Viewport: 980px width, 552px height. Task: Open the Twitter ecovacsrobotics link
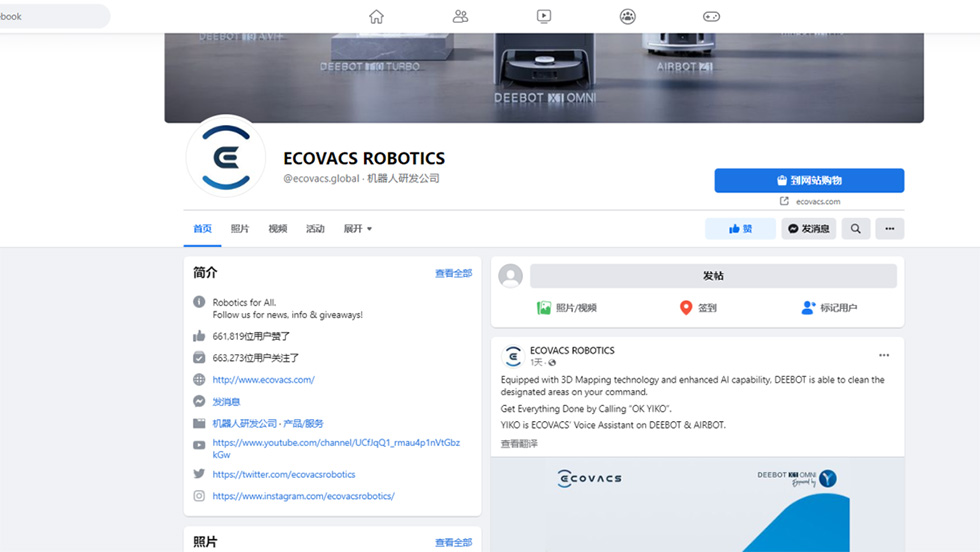pos(283,474)
